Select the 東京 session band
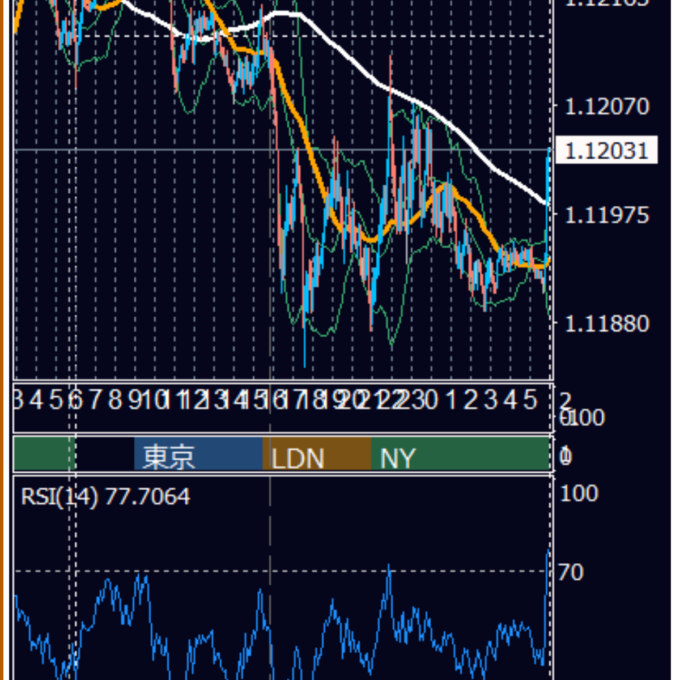Image resolution: width=680 pixels, height=680 pixels. pos(199,454)
